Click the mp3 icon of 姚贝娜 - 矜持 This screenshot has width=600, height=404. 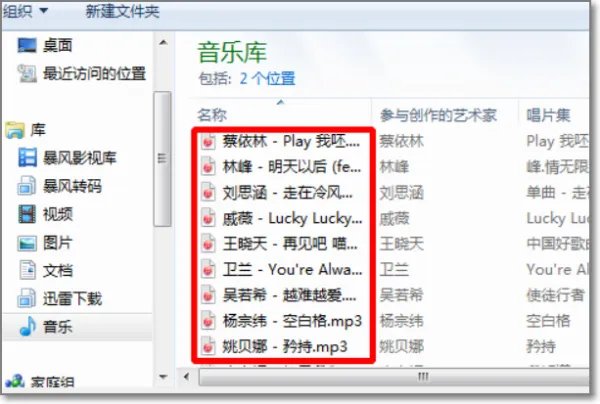208,347
